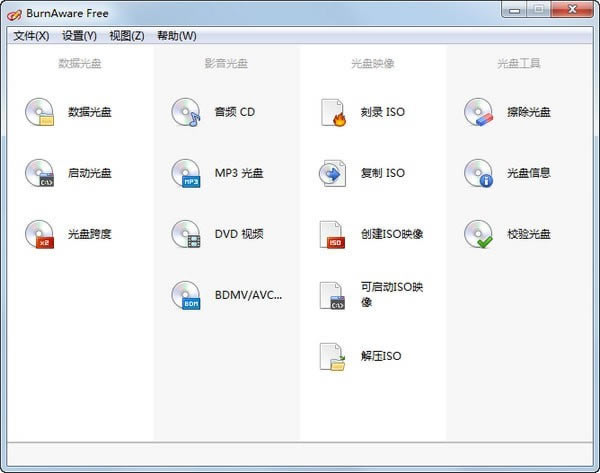This screenshot has height=473, width=600.
Task: Click the 擦除光盘 text label
Action: (x=529, y=112)
